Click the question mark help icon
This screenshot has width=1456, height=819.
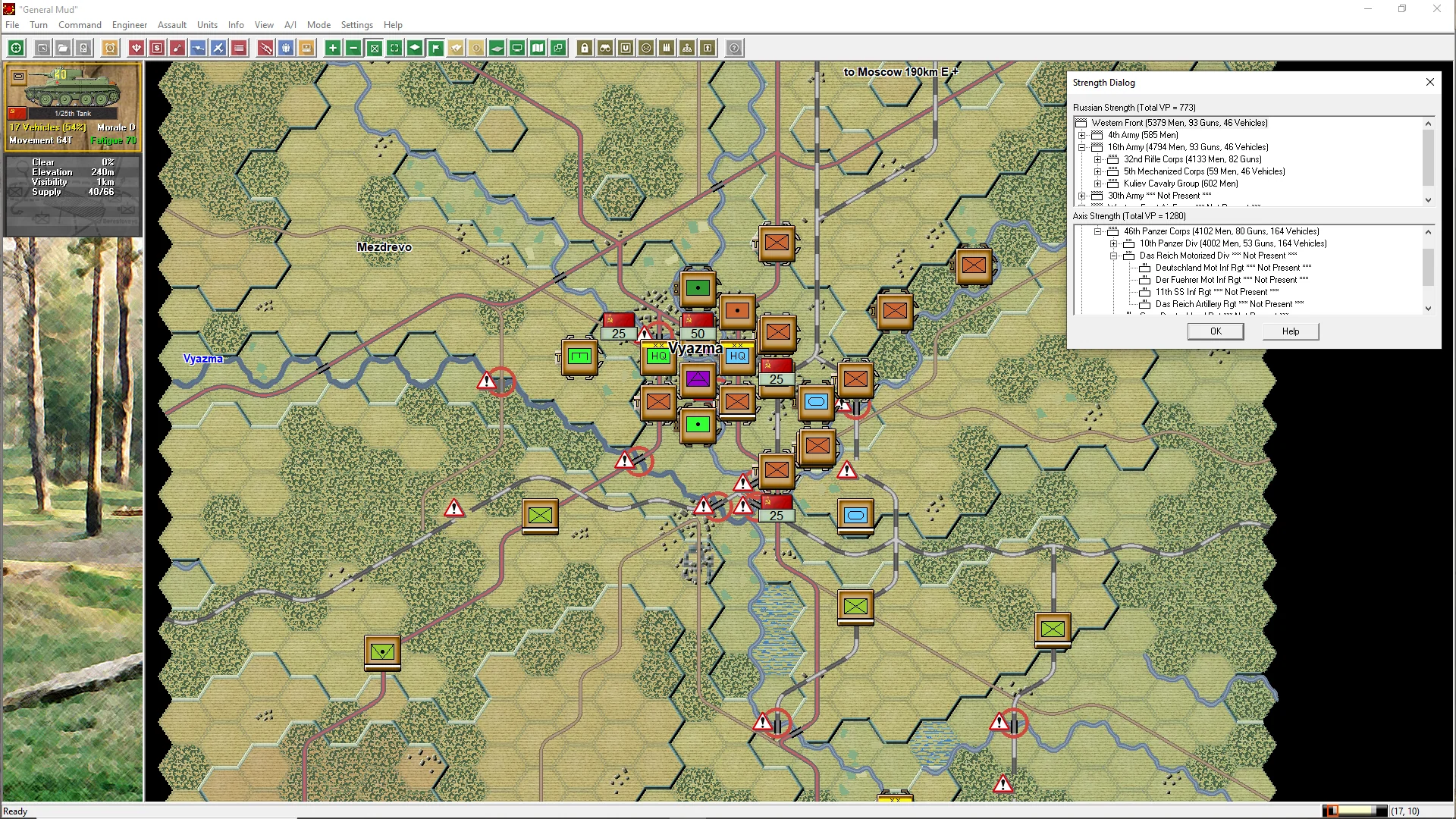point(734,48)
